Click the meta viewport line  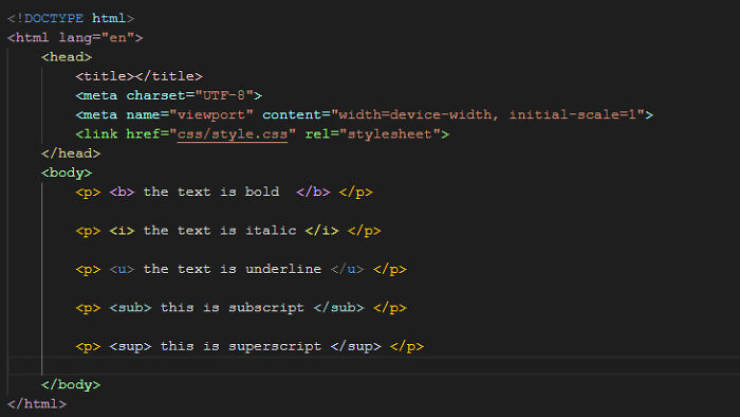click(364, 115)
